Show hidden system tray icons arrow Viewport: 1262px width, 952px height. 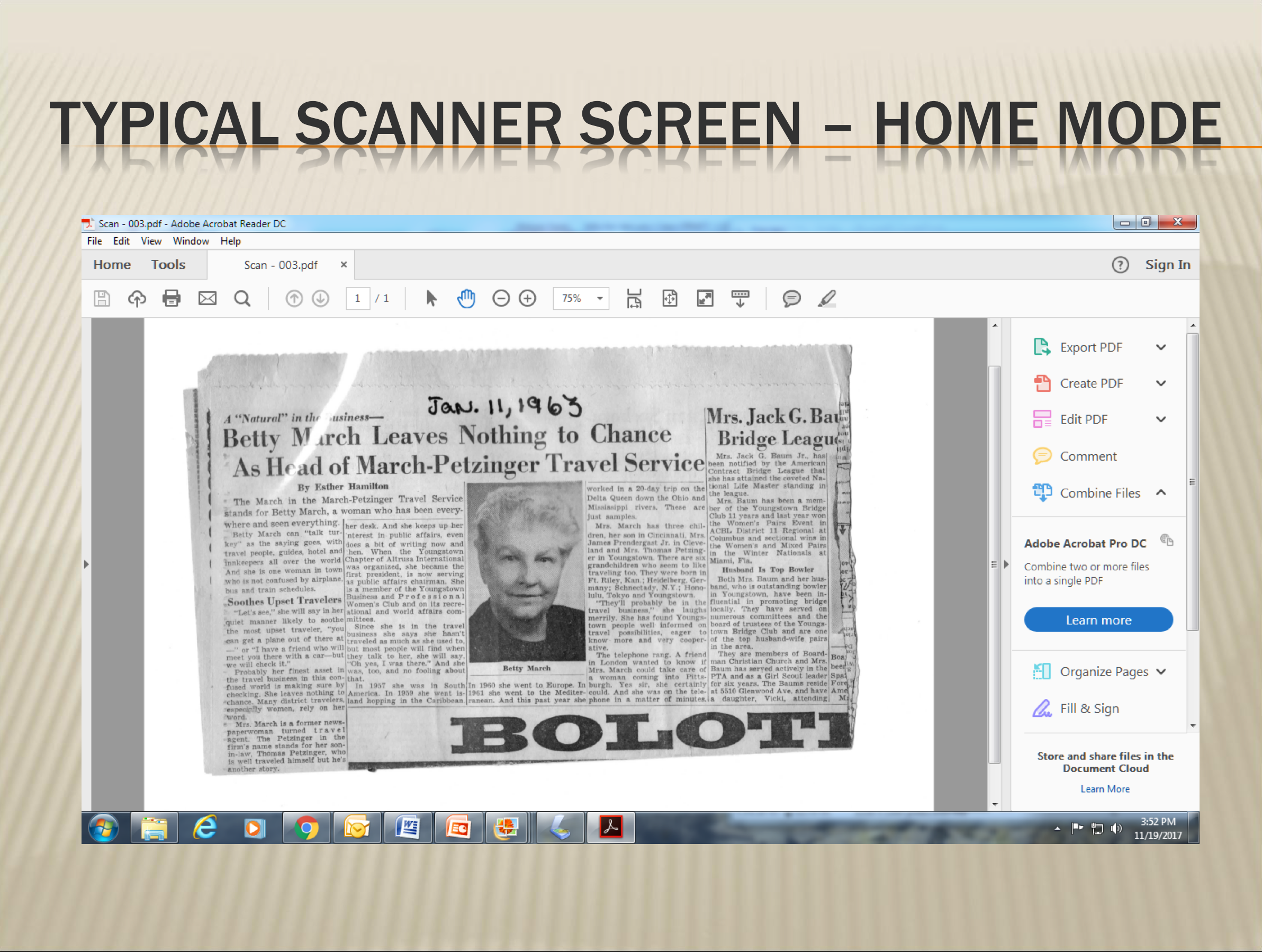point(1057,829)
